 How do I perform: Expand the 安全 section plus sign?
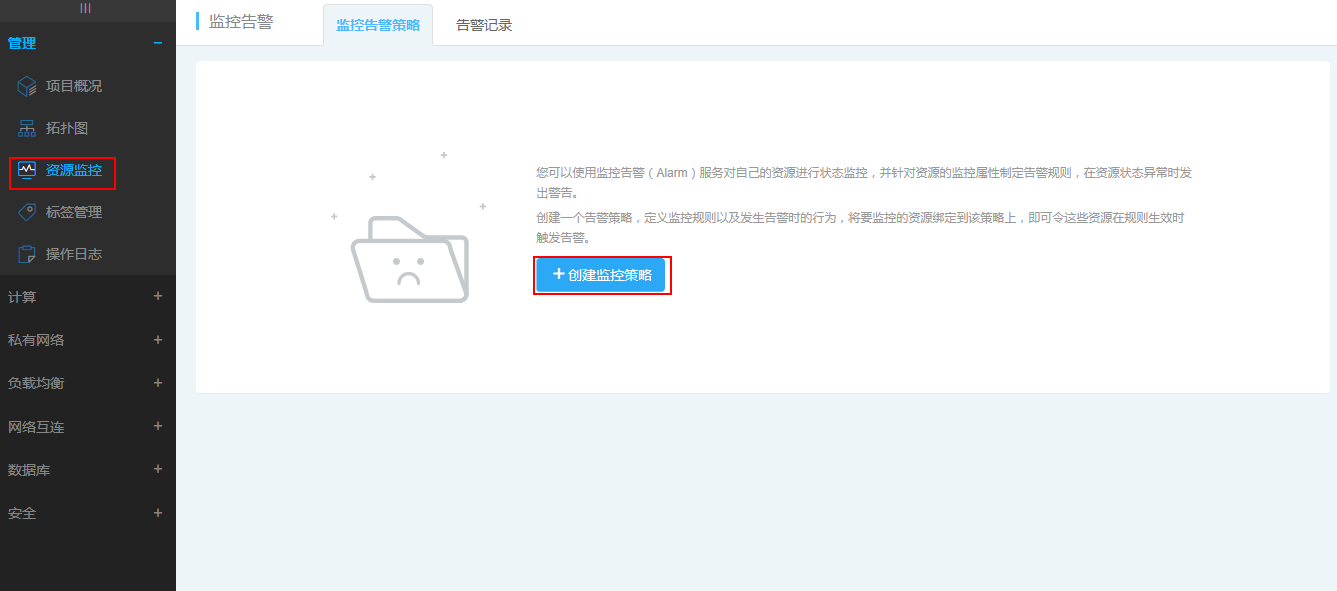tap(157, 512)
